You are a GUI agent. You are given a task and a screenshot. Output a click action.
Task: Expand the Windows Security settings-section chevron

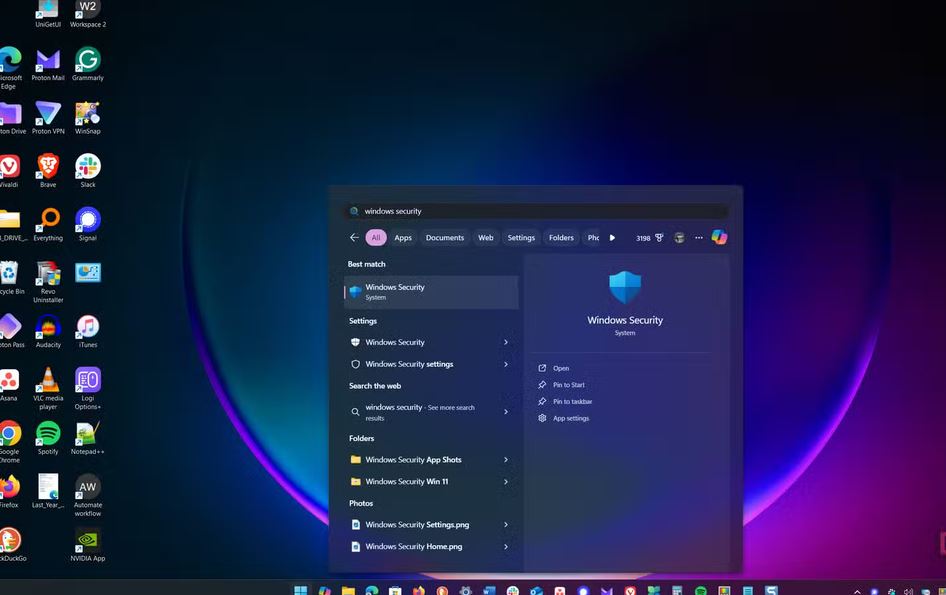click(x=506, y=342)
